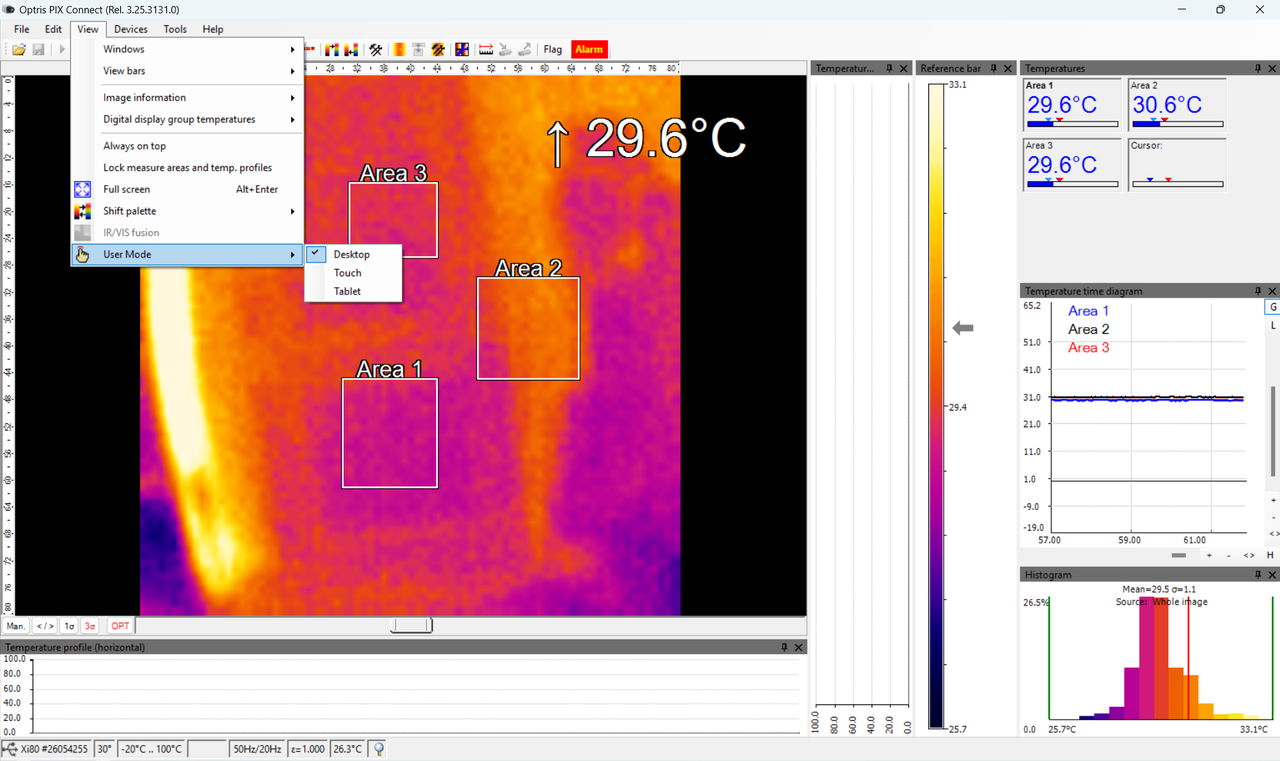Image resolution: width=1280 pixels, height=761 pixels.
Task: Click the orange hatched square toolbar icon
Action: (x=438, y=49)
